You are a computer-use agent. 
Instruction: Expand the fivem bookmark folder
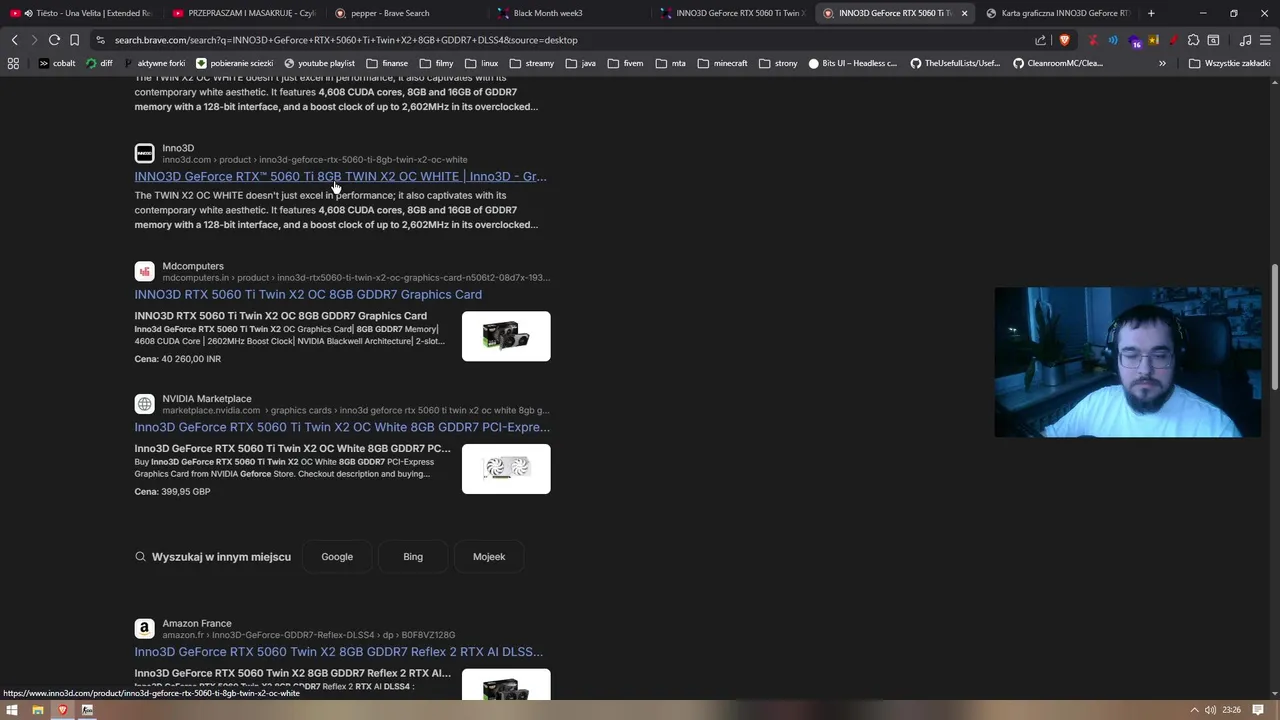pyautogui.click(x=625, y=63)
